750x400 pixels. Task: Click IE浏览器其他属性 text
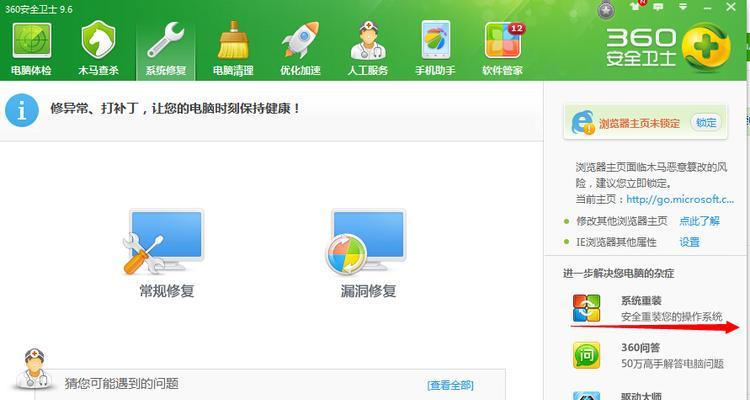[x=616, y=242]
